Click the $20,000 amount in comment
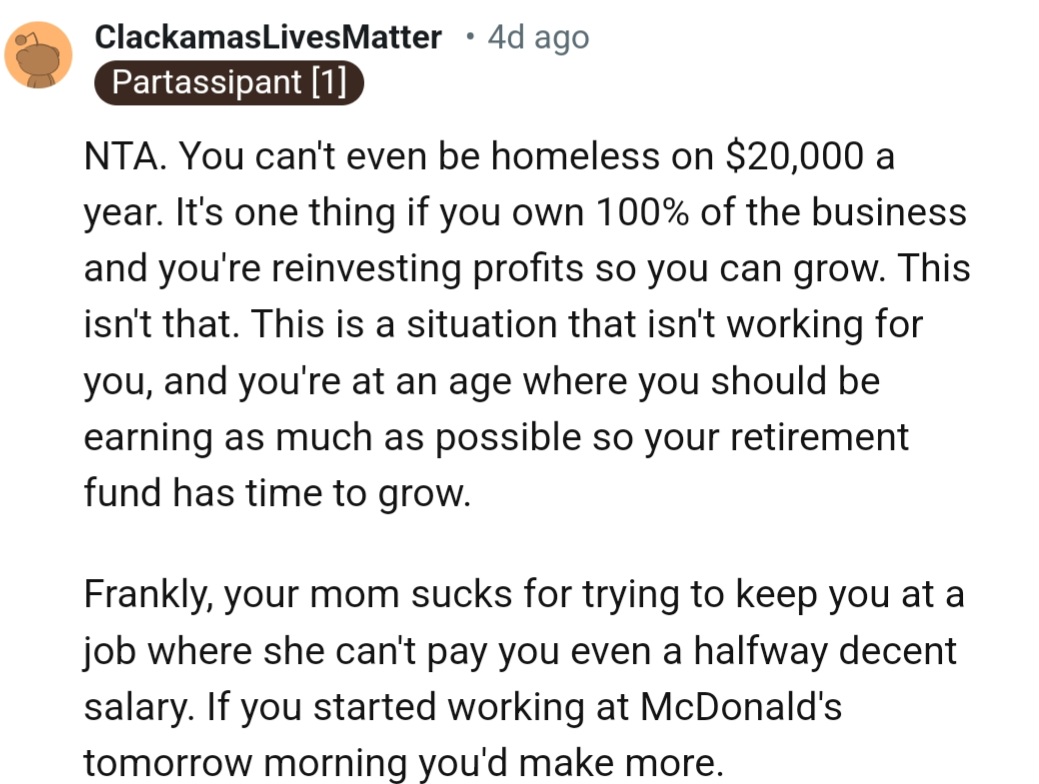This screenshot has width=1039, height=784. (x=794, y=156)
